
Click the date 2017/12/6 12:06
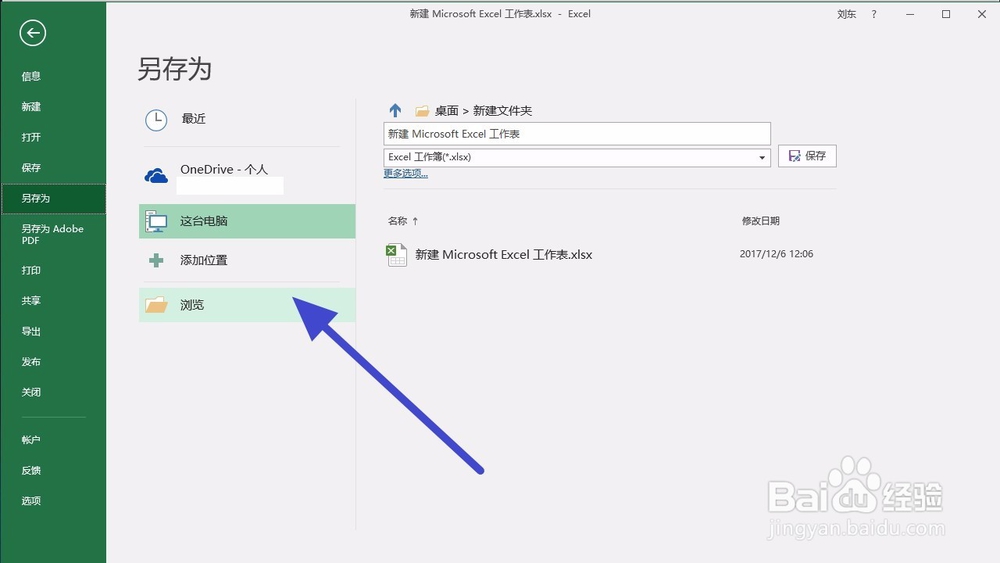click(776, 254)
